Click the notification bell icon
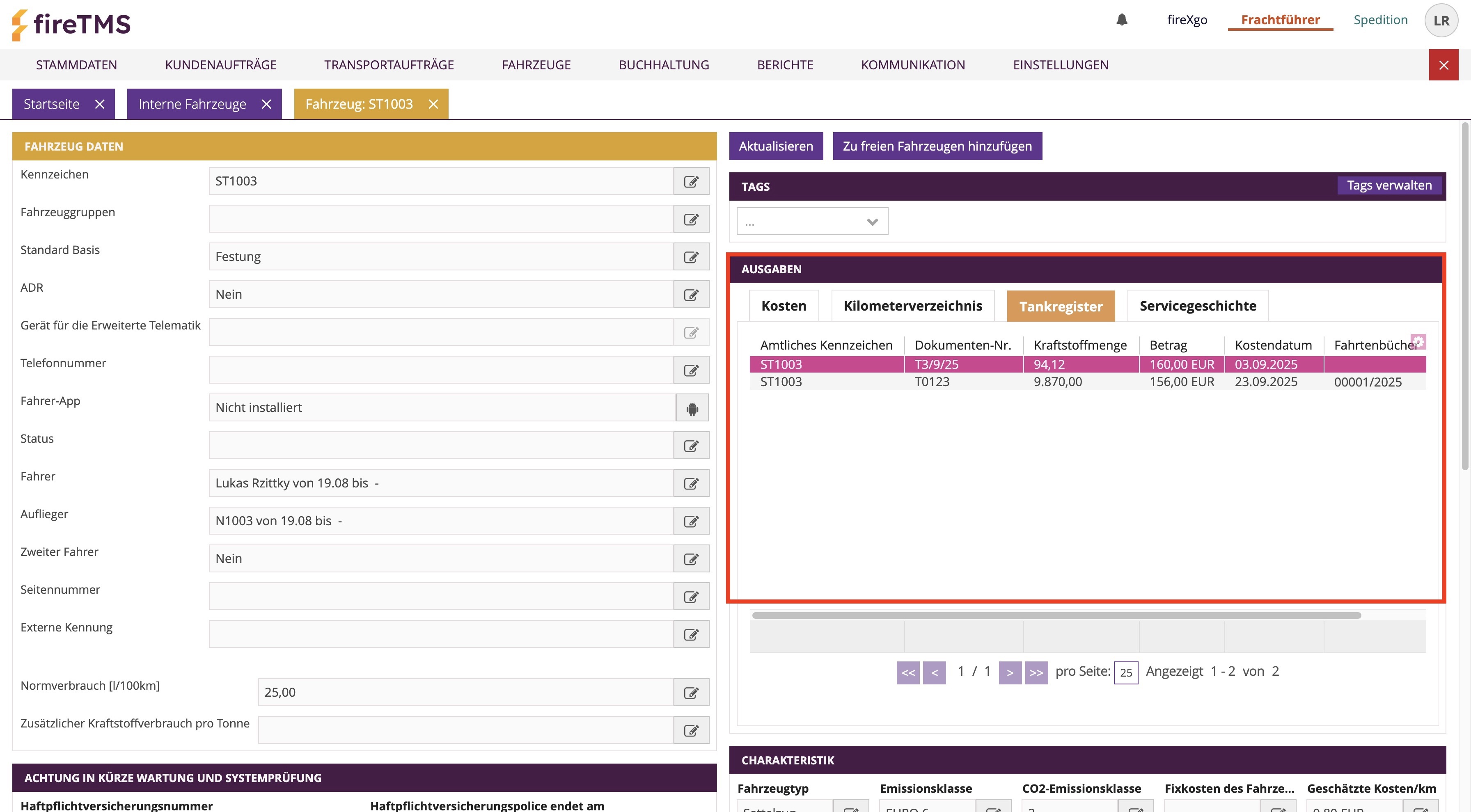1471x812 pixels. [1122, 20]
